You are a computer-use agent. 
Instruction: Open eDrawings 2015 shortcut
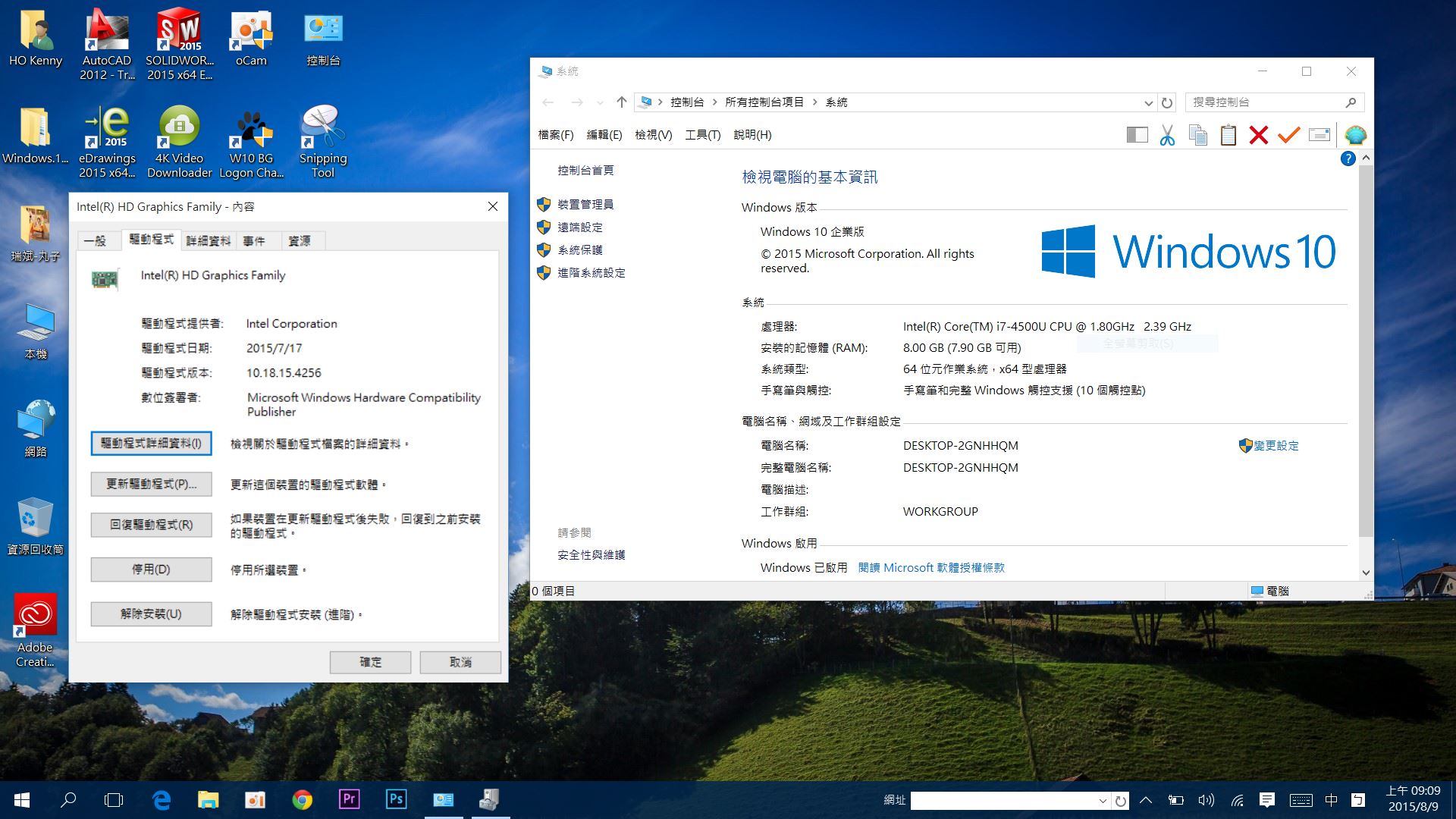coord(107,142)
